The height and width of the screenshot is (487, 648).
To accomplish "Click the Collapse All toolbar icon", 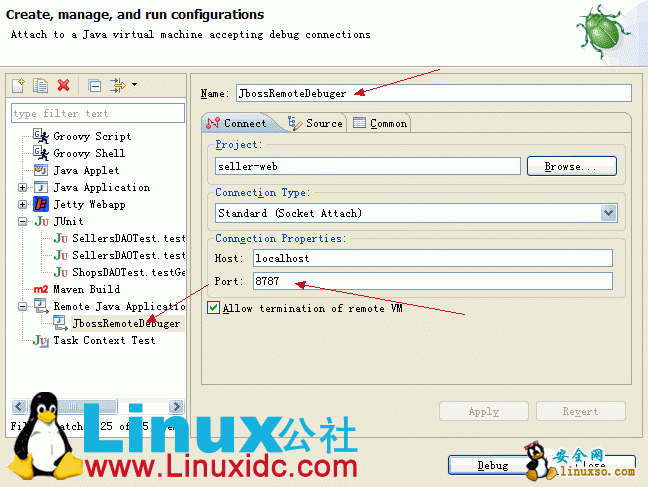I will coord(94,85).
